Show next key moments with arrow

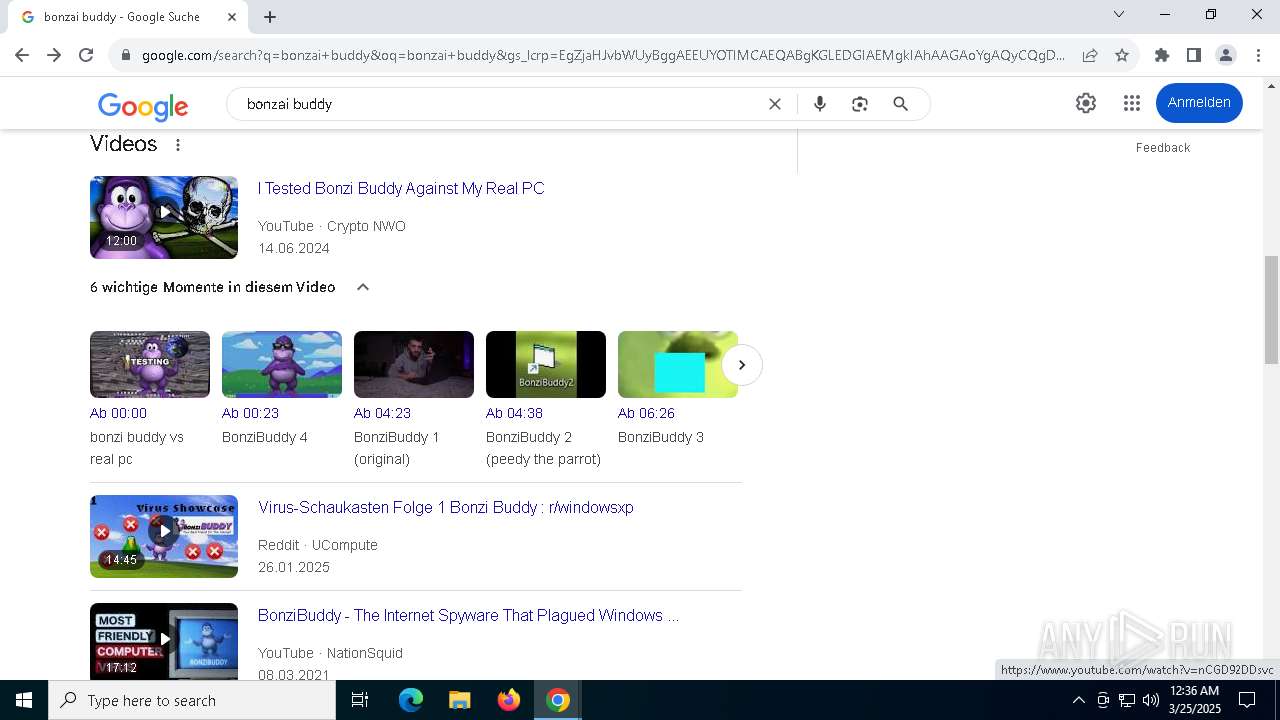pyautogui.click(x=742, y=365)
